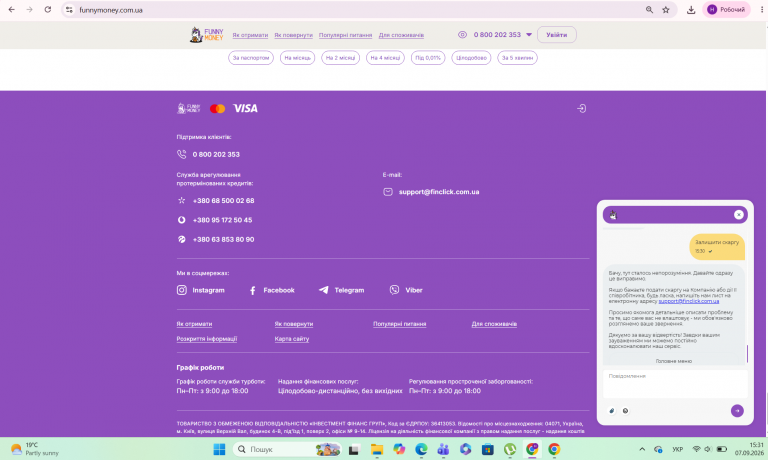This screenshot has height=460, width=768.
Task: Click footer link Як повернути
Action: tap(294, 324)
